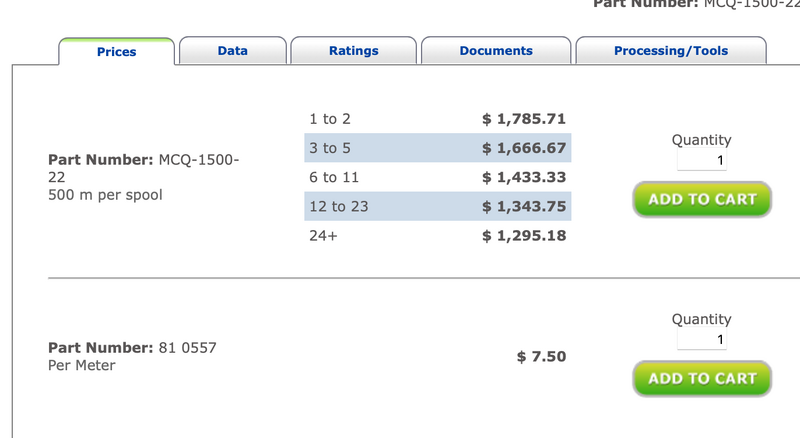Viewport: 800px width, 438px height.
Task: Switch to the Data tab
Action: [x=233, y=51]
